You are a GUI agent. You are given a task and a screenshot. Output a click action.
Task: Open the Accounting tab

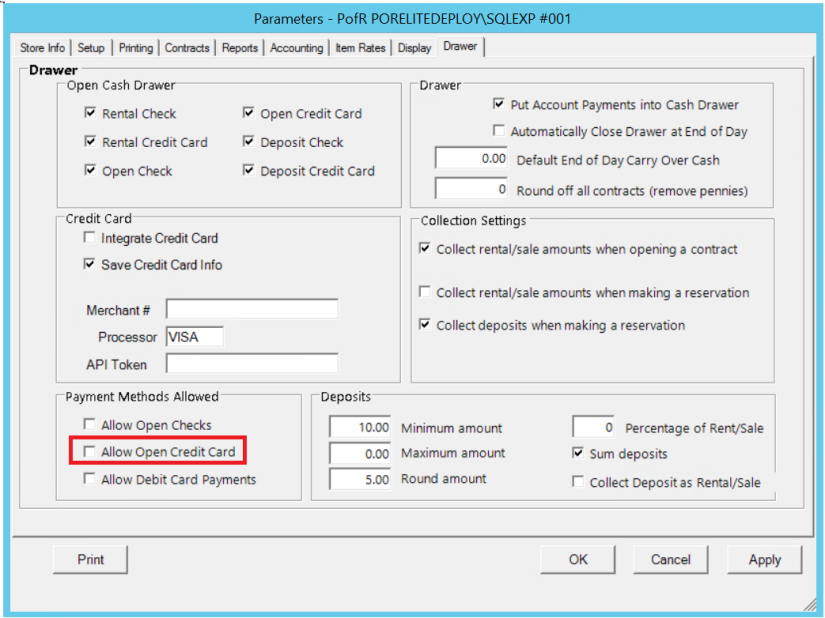(x=296, y=48)
